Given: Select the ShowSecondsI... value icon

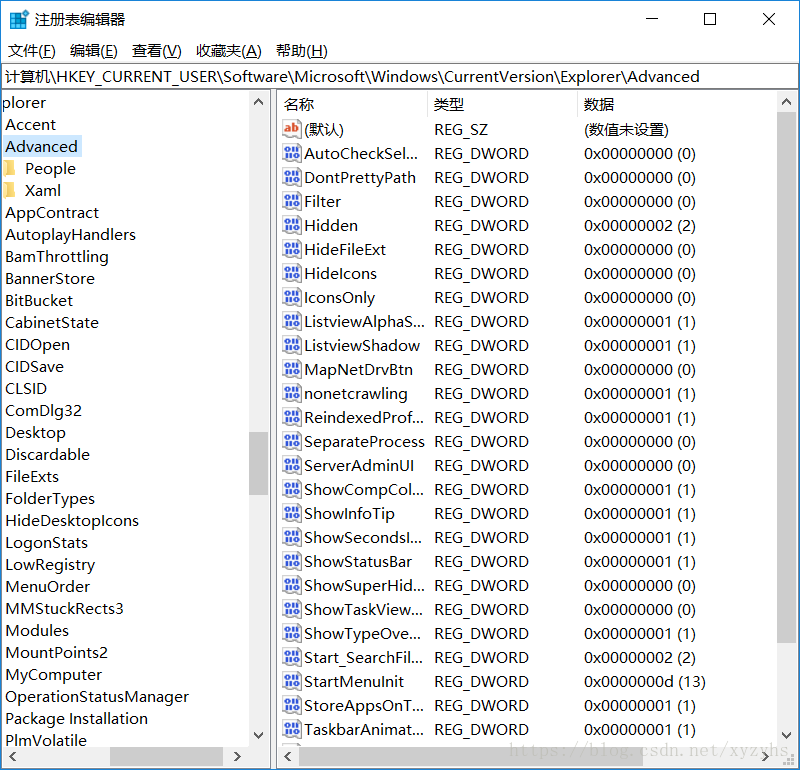Looking at the screenshot, I should 291,537.
